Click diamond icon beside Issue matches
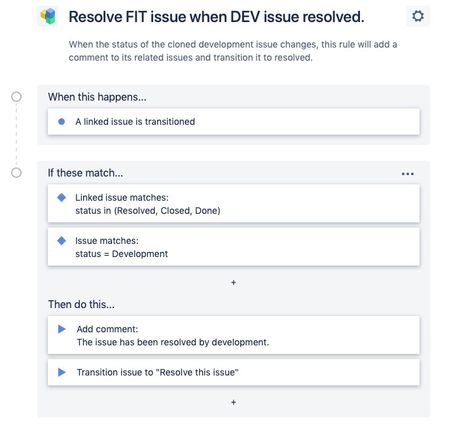The width and height of the screenshot is (468, 429). click(x=61, y=241)
